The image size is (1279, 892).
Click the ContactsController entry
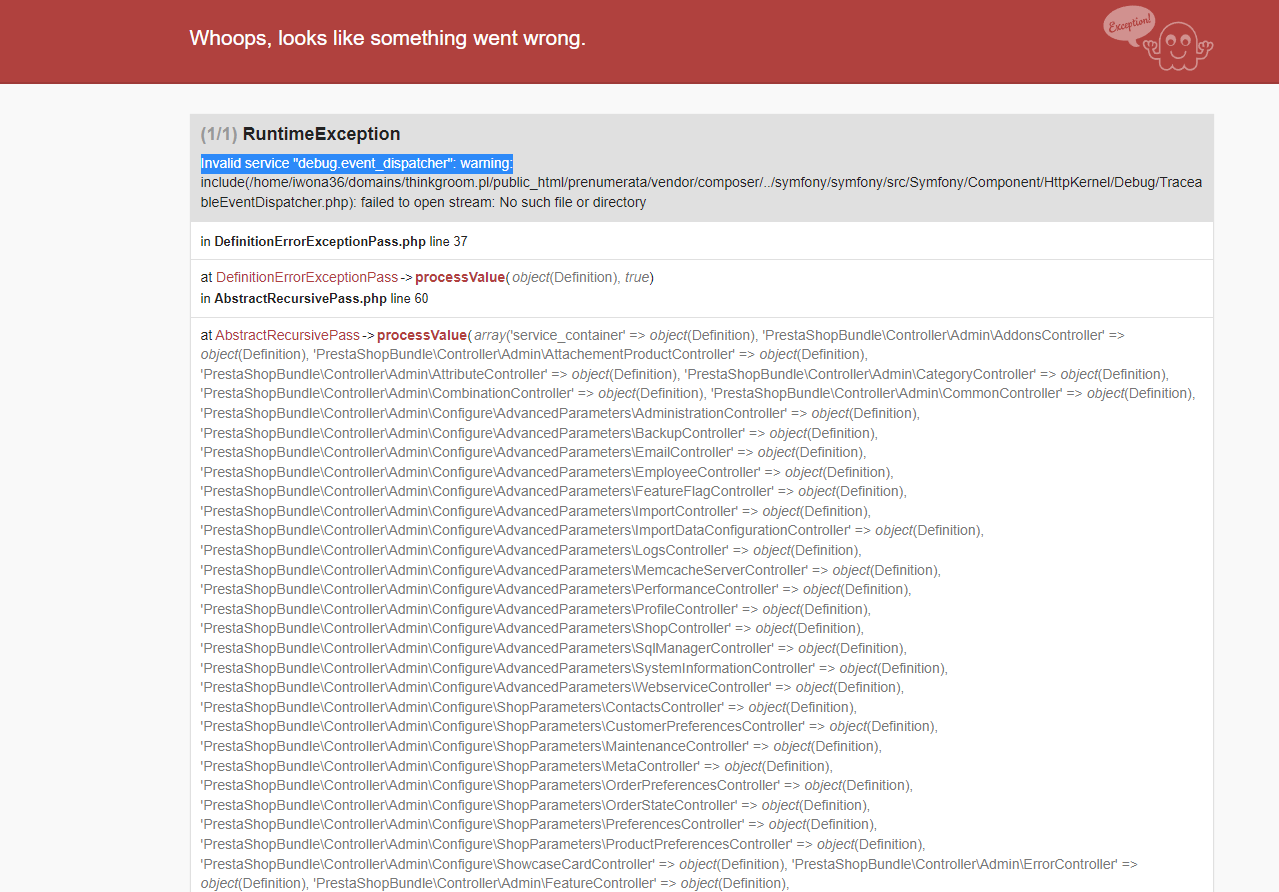(462, 707)
